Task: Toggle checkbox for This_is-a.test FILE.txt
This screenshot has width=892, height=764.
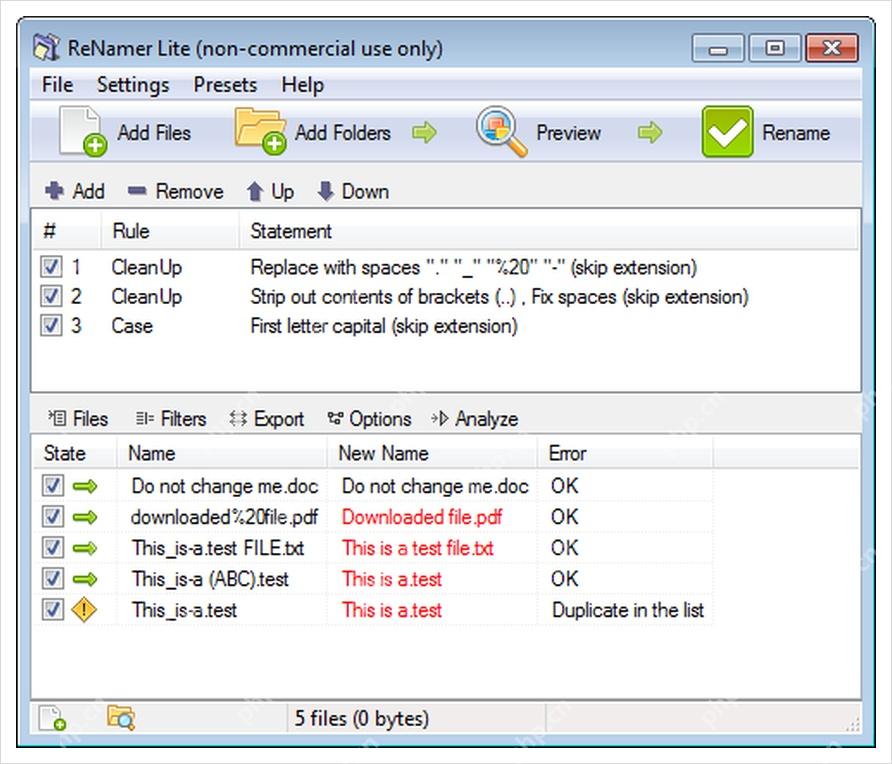Action: click(53, 548)
